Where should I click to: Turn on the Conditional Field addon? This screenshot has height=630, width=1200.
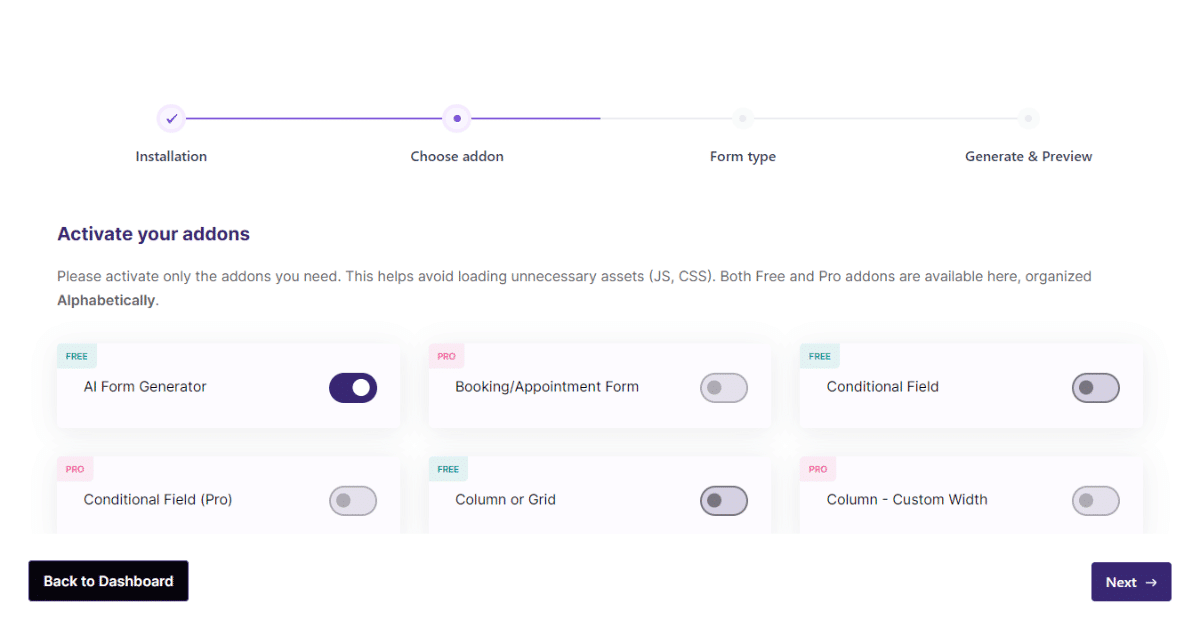point(1096,387)
